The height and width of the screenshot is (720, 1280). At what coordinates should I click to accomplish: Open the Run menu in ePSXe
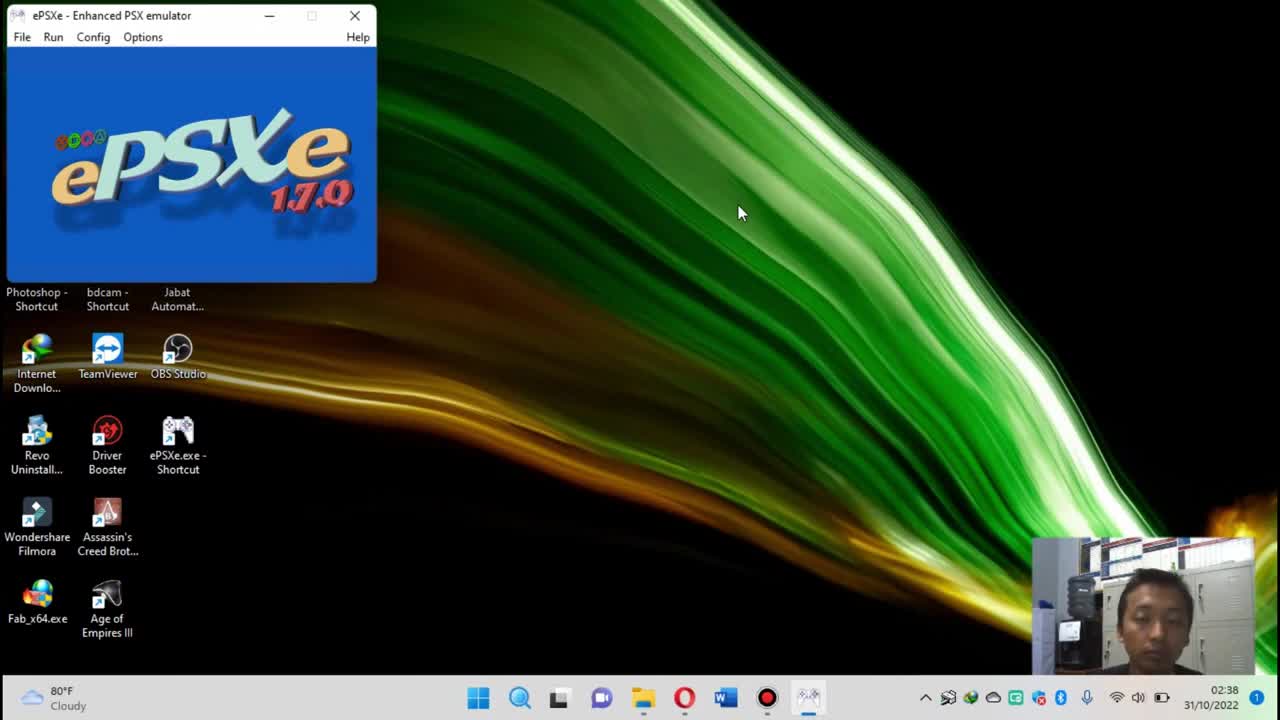tap(53, 37)
